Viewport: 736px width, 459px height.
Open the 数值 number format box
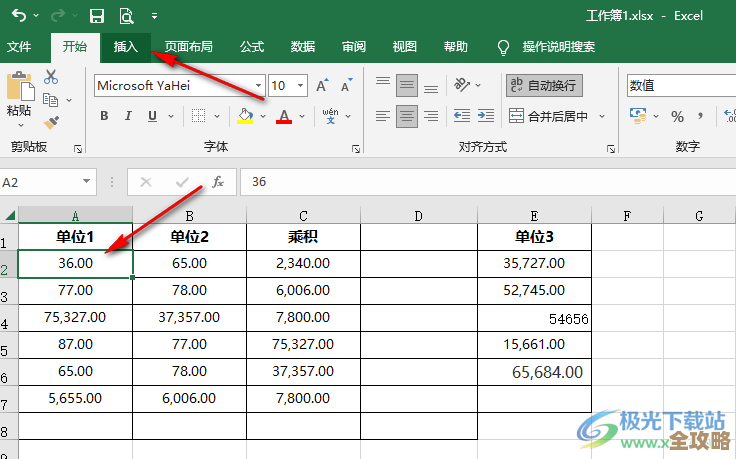pyautogui.click(x=681, y=85)
